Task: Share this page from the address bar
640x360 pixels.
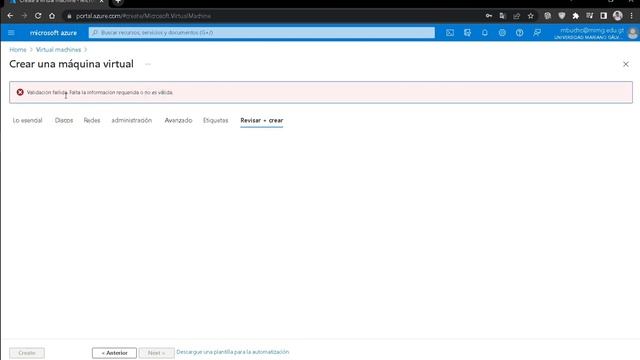Action: (x=516, y=16)
